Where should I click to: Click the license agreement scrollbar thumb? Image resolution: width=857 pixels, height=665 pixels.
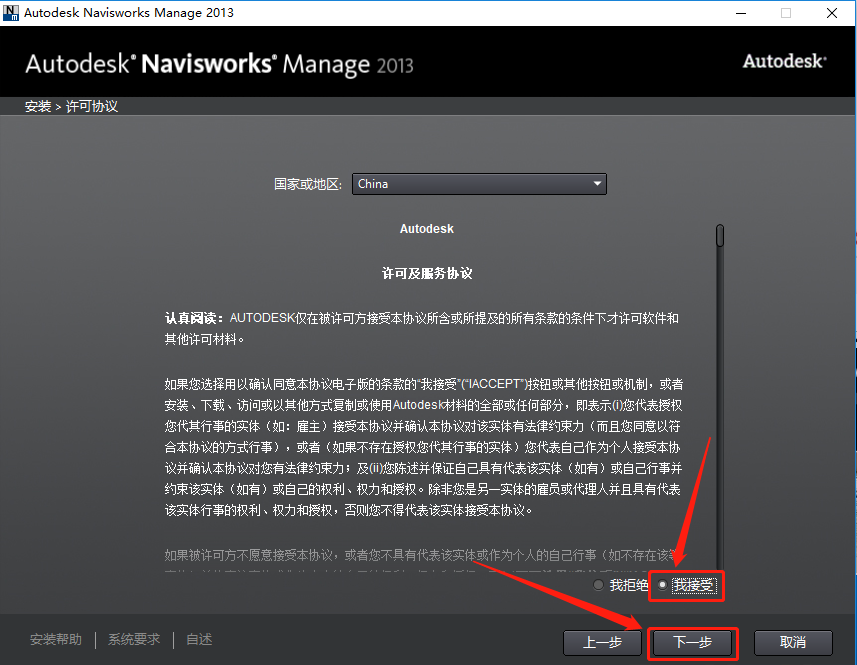720,236
